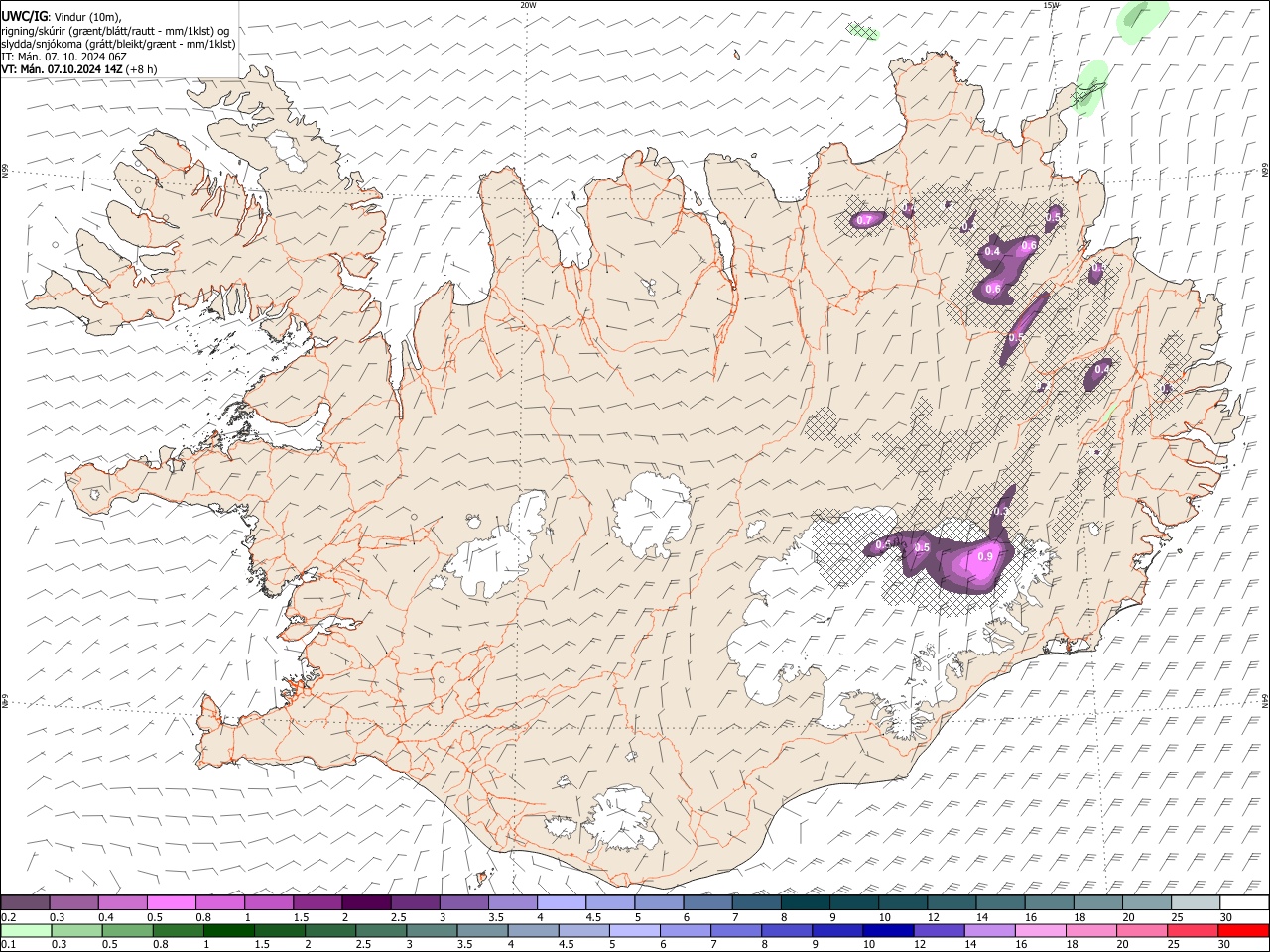Click the 0.9 snowfall value on map

tap(985, 557)
